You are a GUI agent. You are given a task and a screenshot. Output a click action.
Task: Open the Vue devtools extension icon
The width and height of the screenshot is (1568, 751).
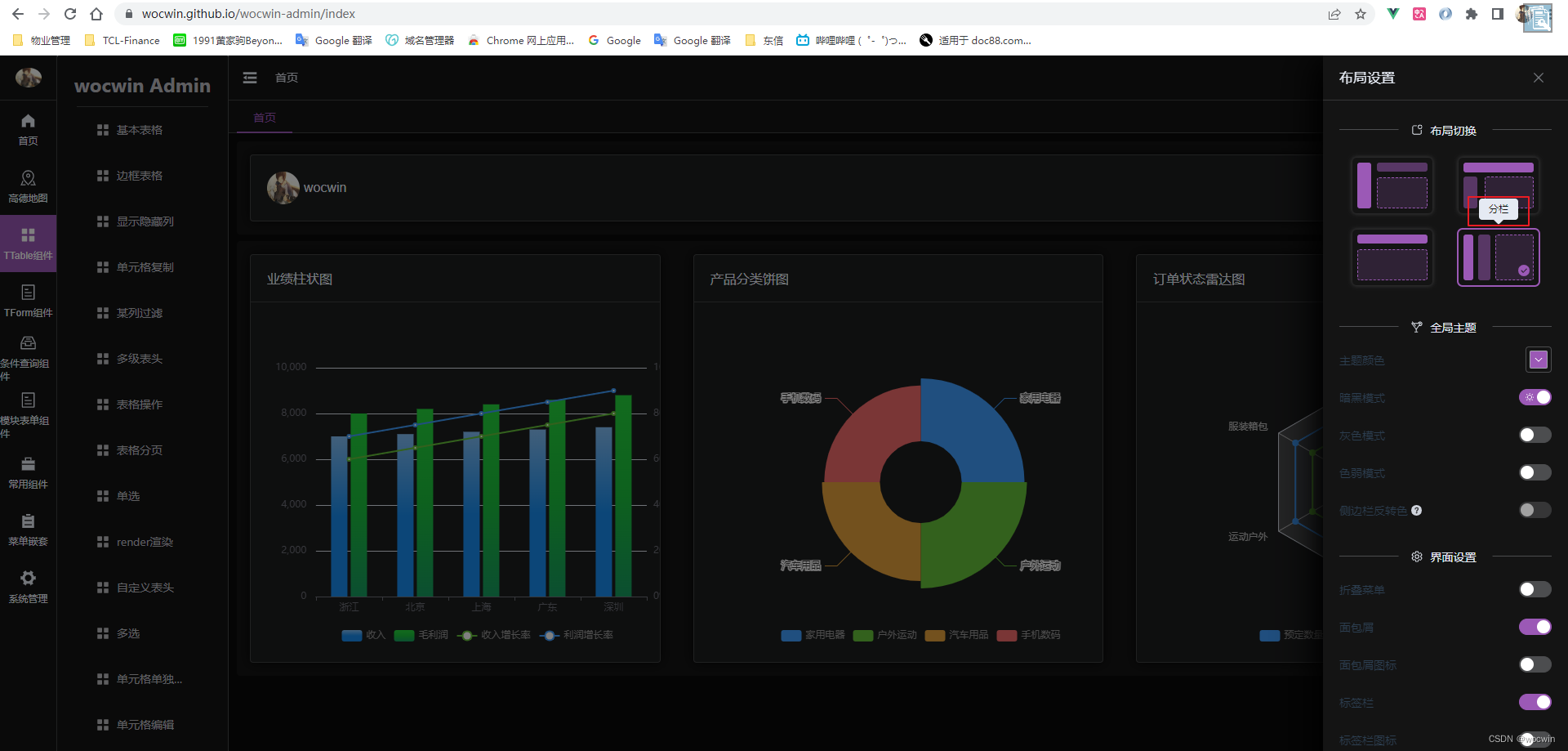[1393, 14]
